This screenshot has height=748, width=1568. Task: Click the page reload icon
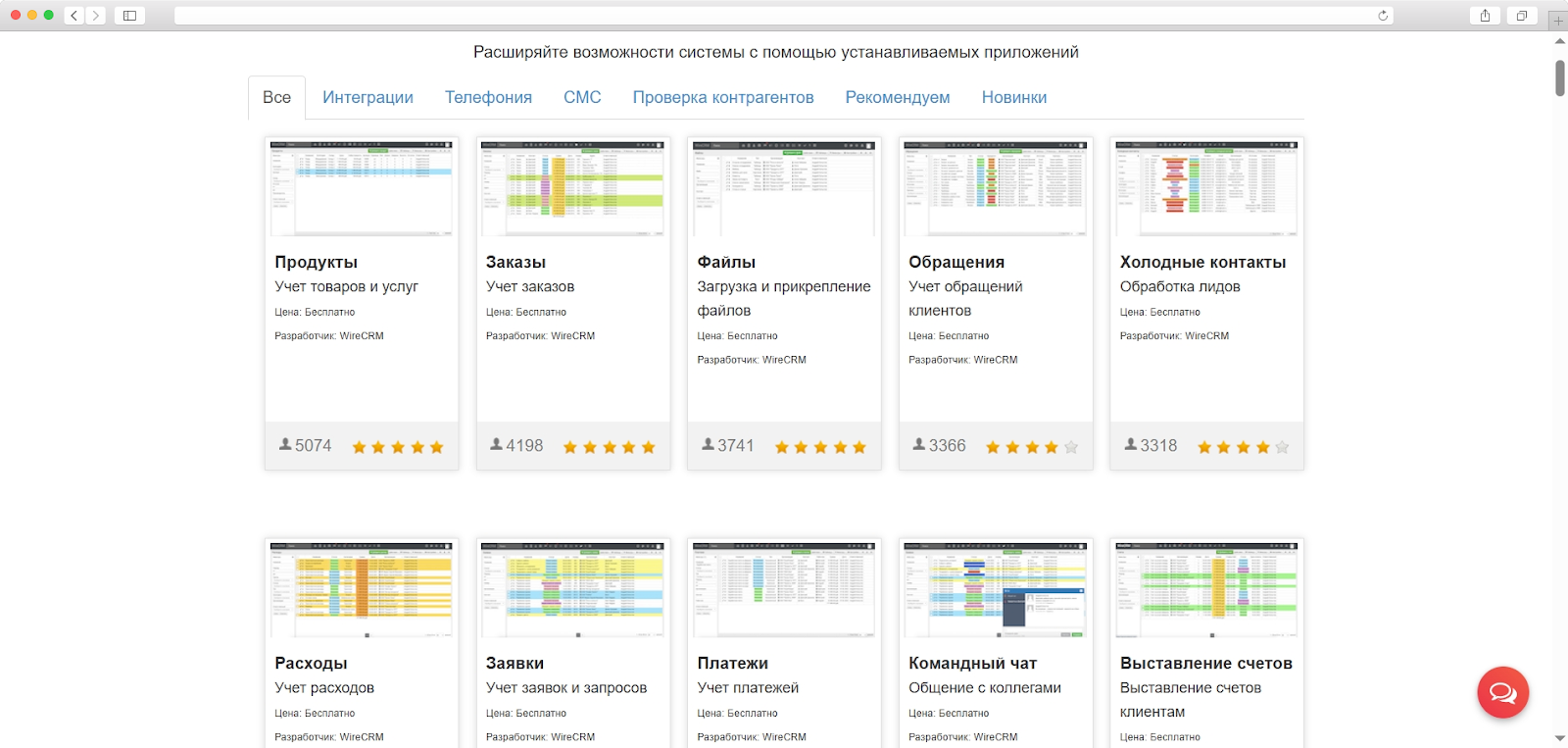click(x=1383, y=15)
